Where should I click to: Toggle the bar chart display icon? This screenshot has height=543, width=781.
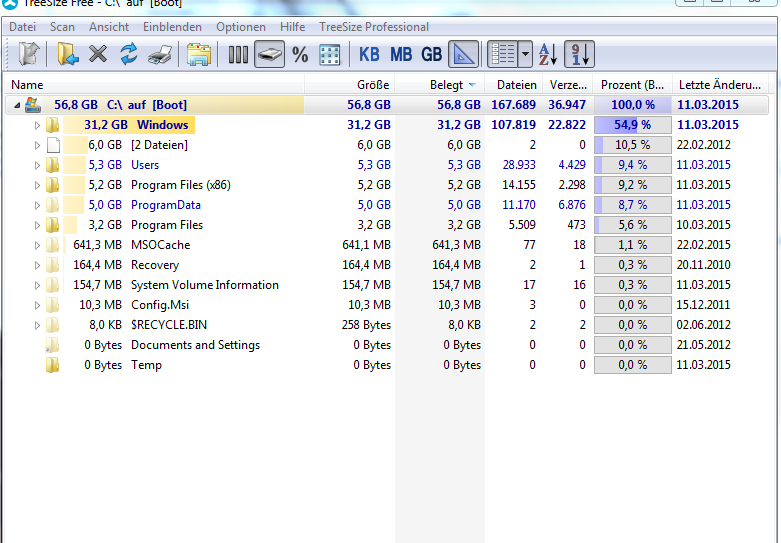(238, 54)
